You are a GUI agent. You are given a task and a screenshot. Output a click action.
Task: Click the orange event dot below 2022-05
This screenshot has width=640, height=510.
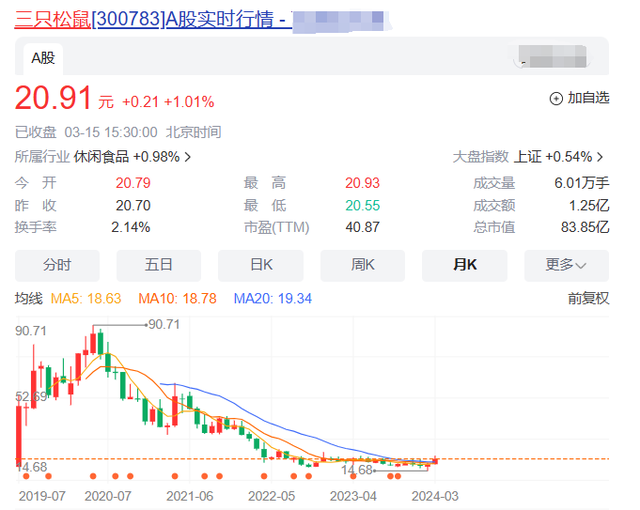tap(264, 476)
